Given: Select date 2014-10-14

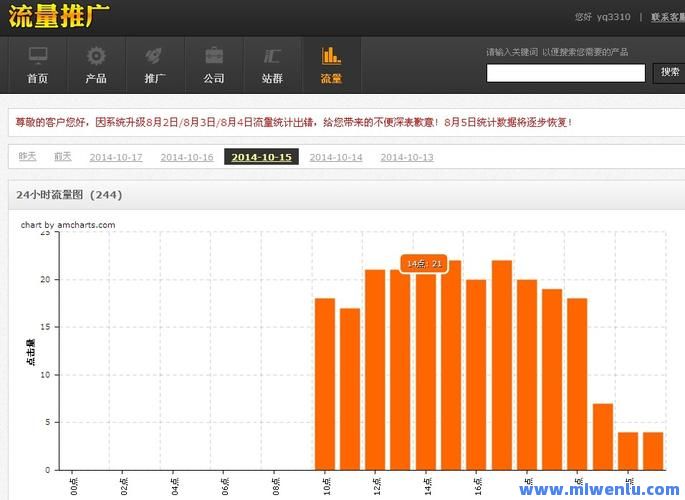Looking at the screenshot, I should (336, 157).
